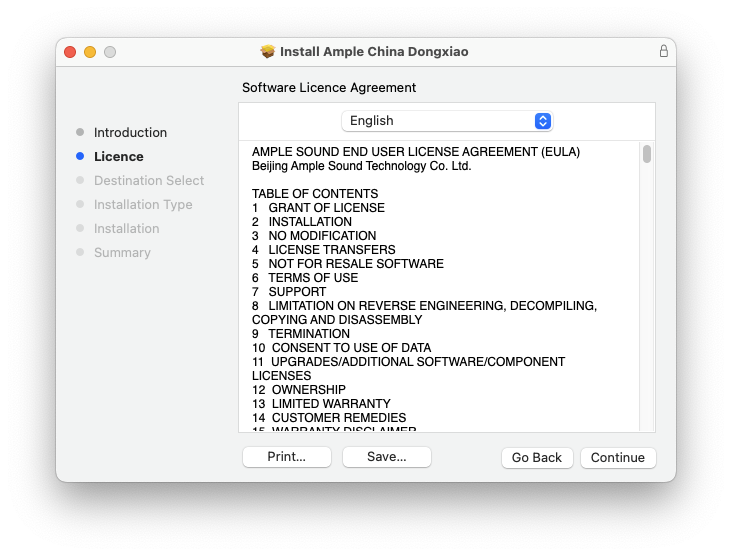Click the Installation step in sidebar
The height and width of the screenshot is (556, 732).
[126, 229]
